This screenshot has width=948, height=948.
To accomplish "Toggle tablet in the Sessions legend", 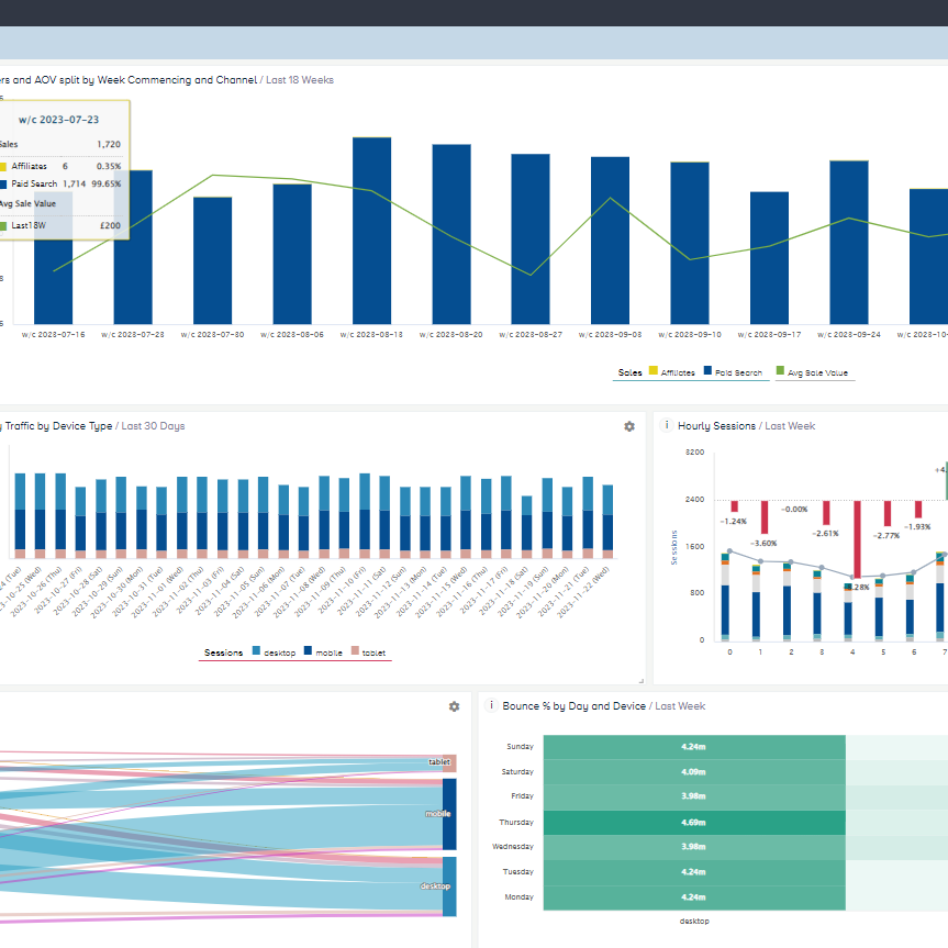I will point(371,652).
